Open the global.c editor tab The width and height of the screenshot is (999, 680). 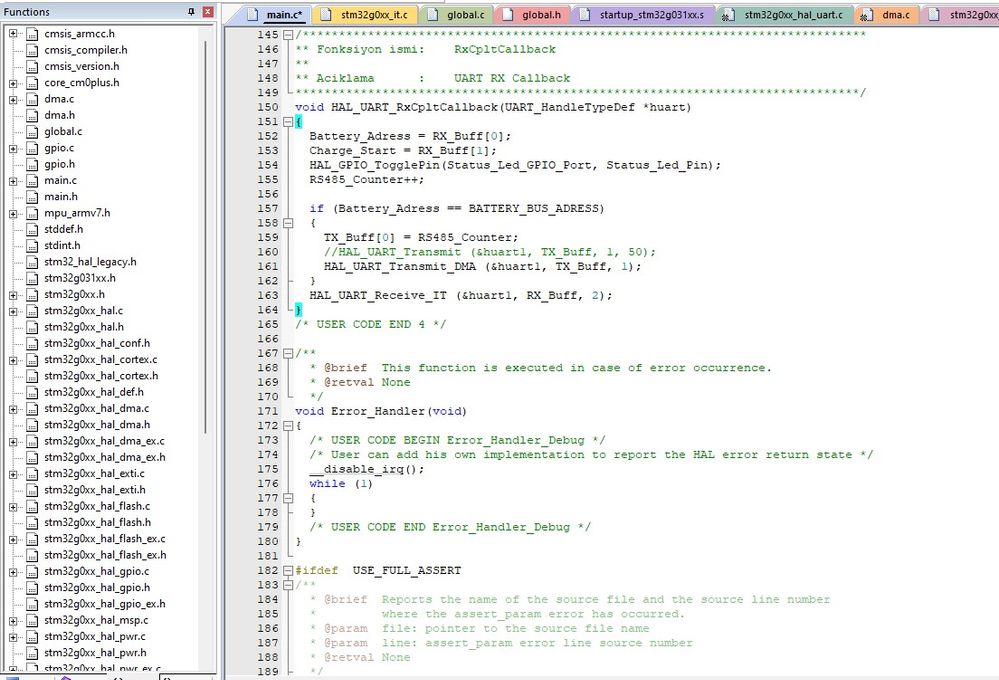coord(457,14)
